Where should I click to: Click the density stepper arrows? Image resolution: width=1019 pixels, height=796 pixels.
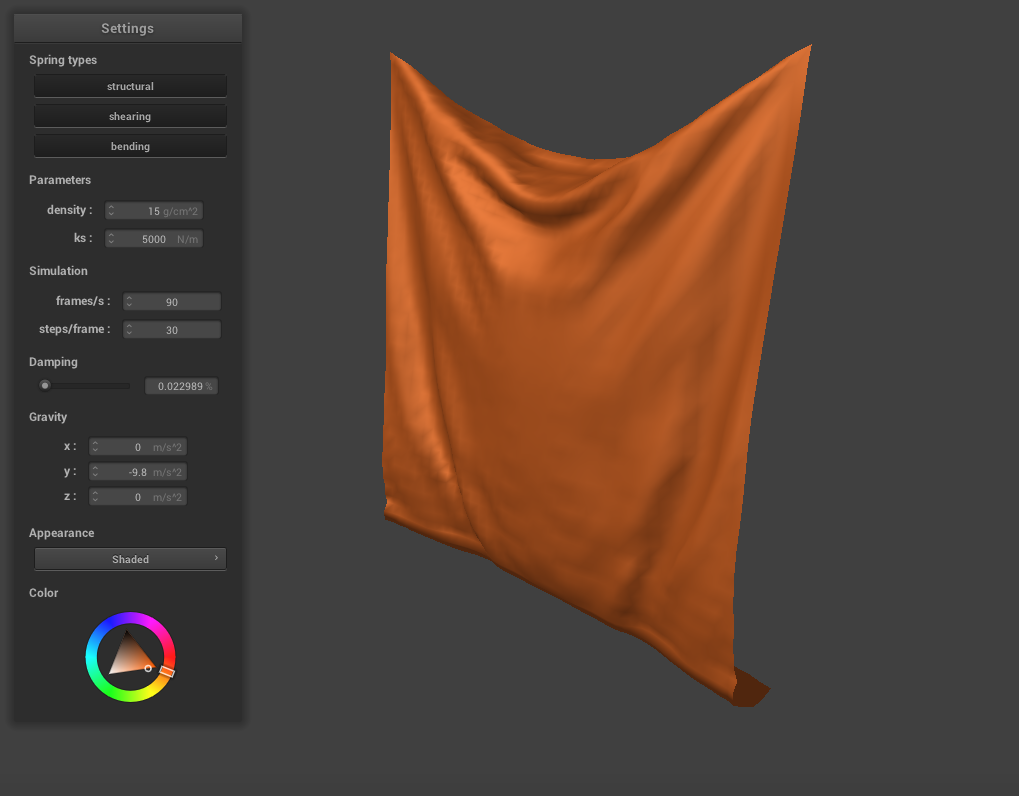[111, 211]
